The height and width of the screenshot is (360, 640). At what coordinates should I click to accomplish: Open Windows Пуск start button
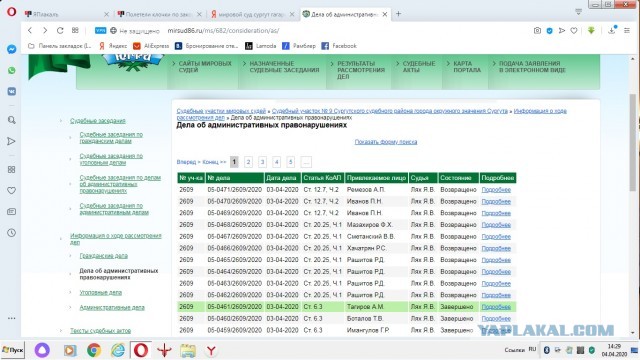[x=13, y=350]
